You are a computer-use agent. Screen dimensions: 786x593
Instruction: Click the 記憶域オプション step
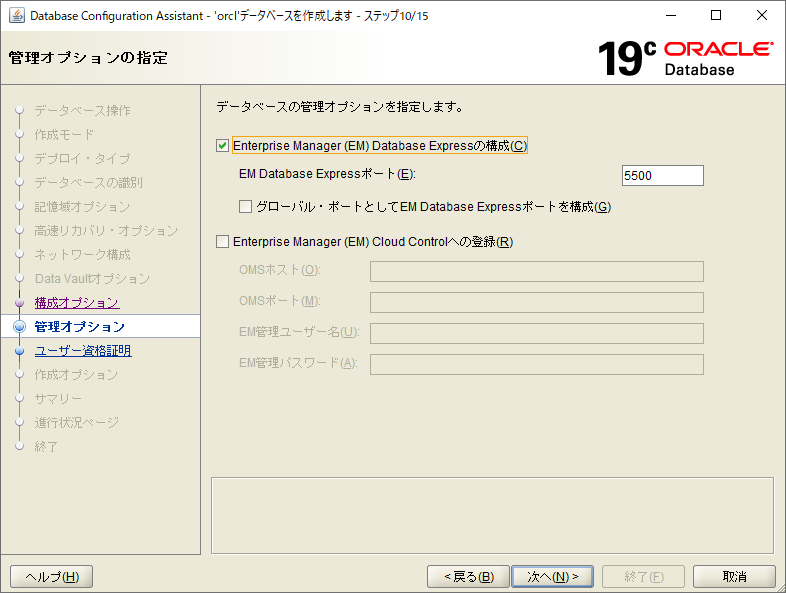click(82, 207)
